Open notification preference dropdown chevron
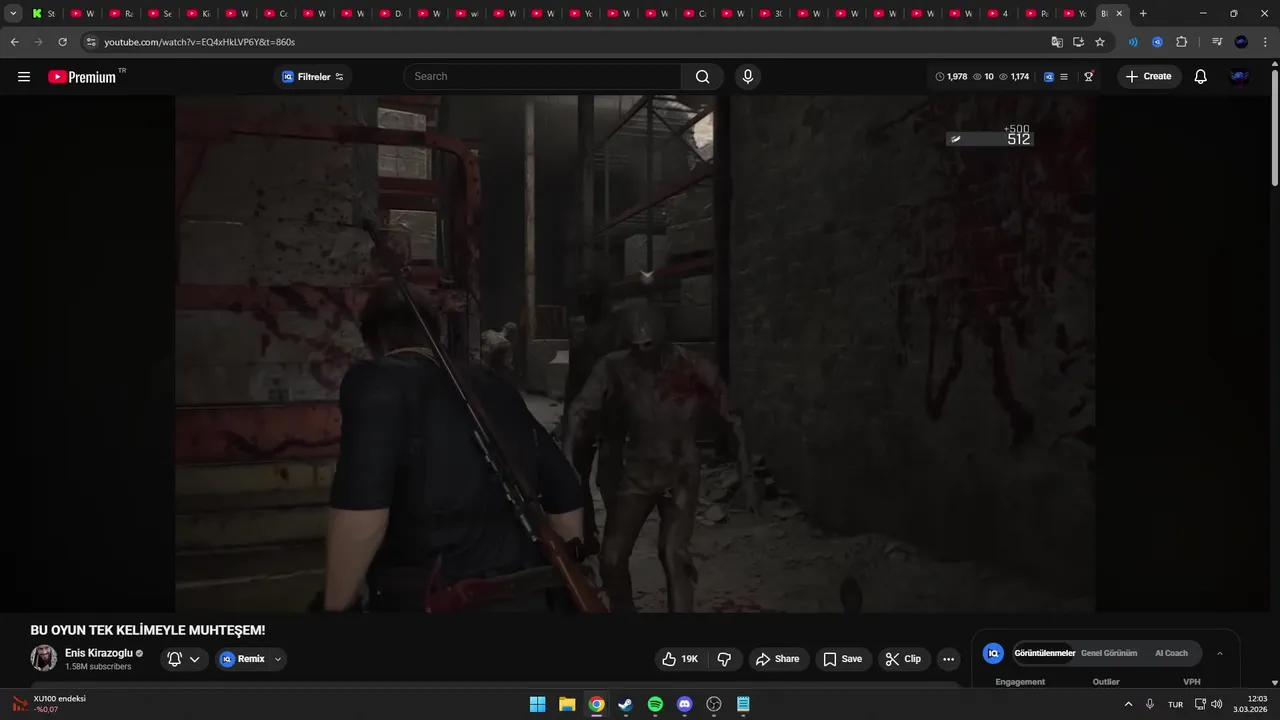1280x720 pixels. (195, 659)
